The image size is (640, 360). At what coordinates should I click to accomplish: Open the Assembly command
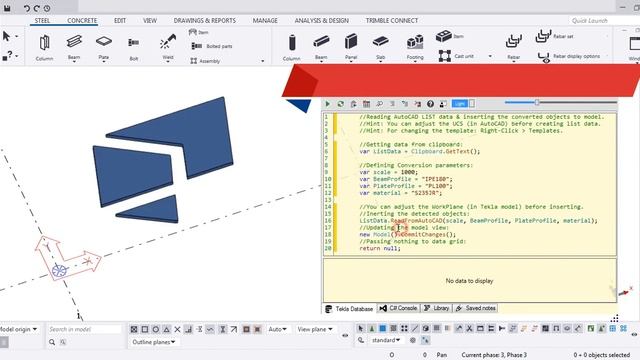click(x=205, y=61)
